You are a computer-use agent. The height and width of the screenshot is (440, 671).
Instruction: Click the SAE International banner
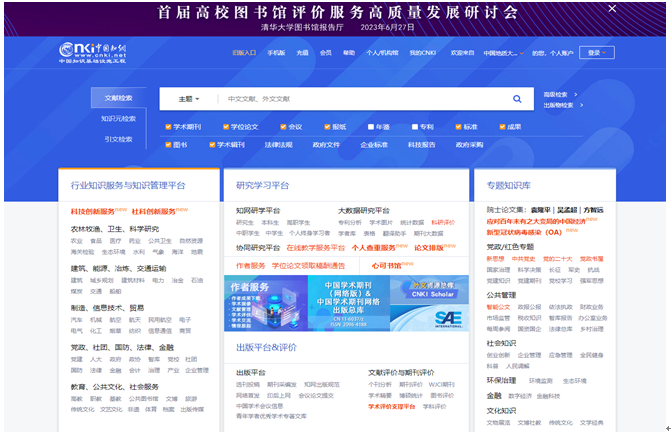pyautogui.click(x=430, y=318)
